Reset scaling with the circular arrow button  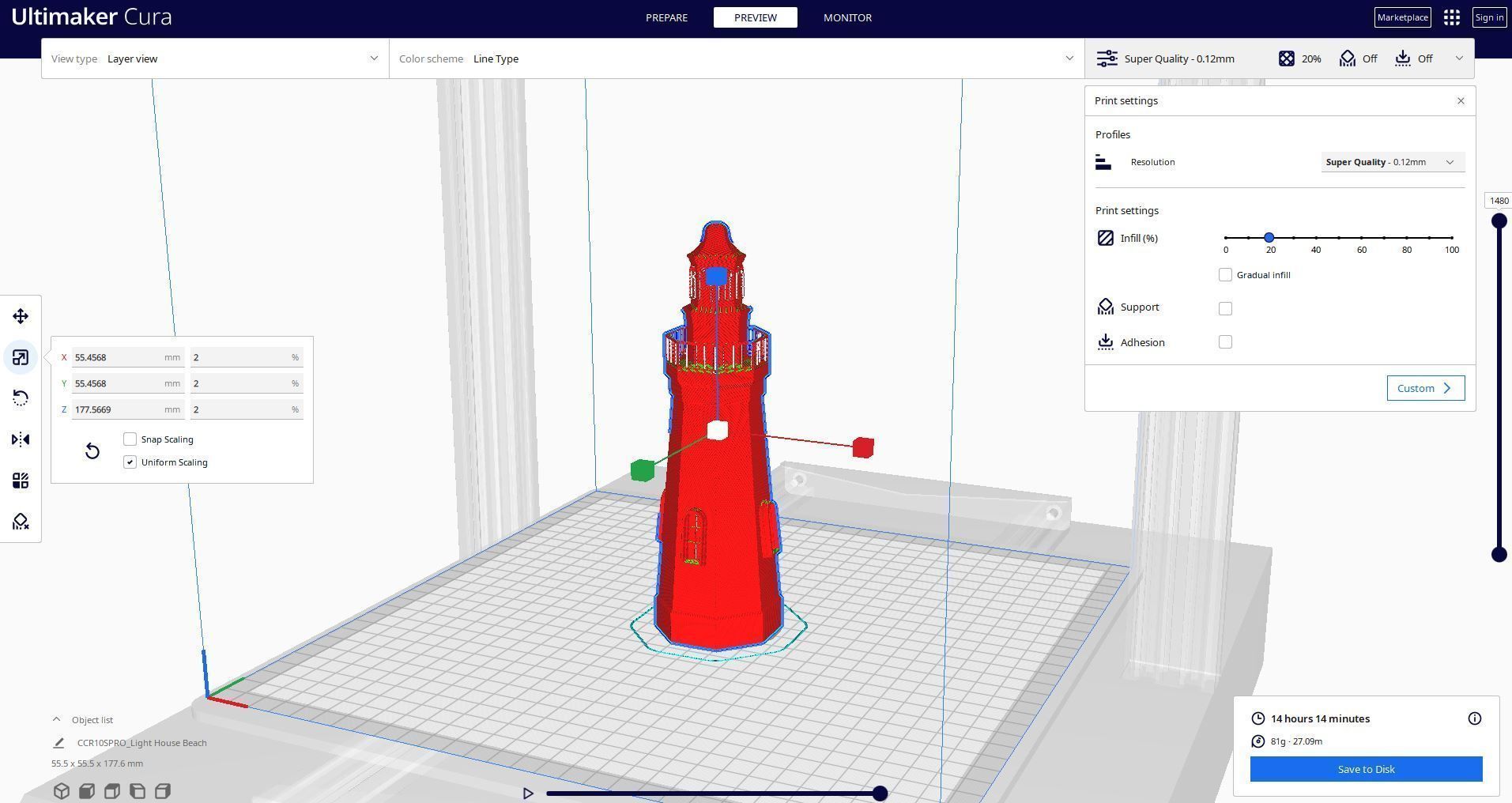[92, 451]
